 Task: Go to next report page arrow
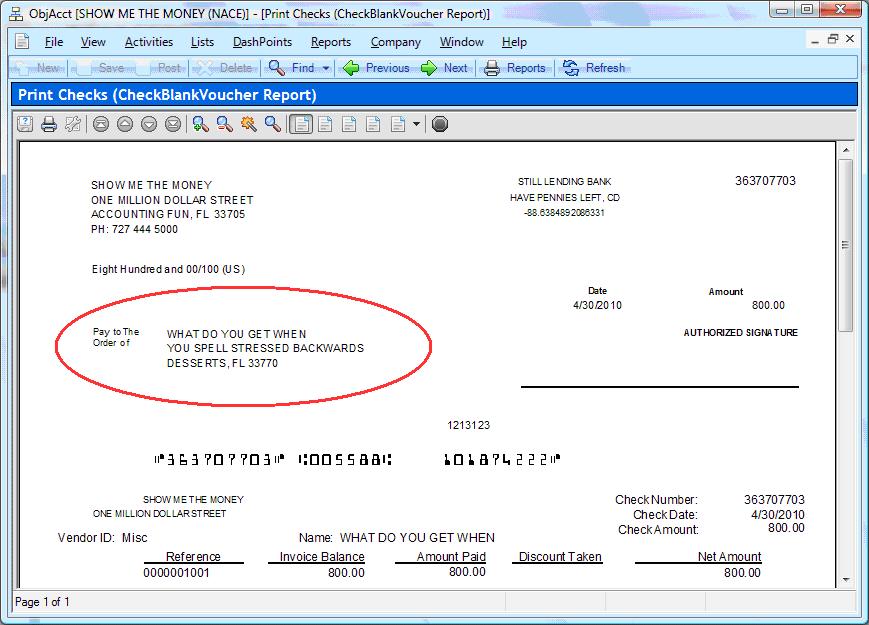coord(149,124)
